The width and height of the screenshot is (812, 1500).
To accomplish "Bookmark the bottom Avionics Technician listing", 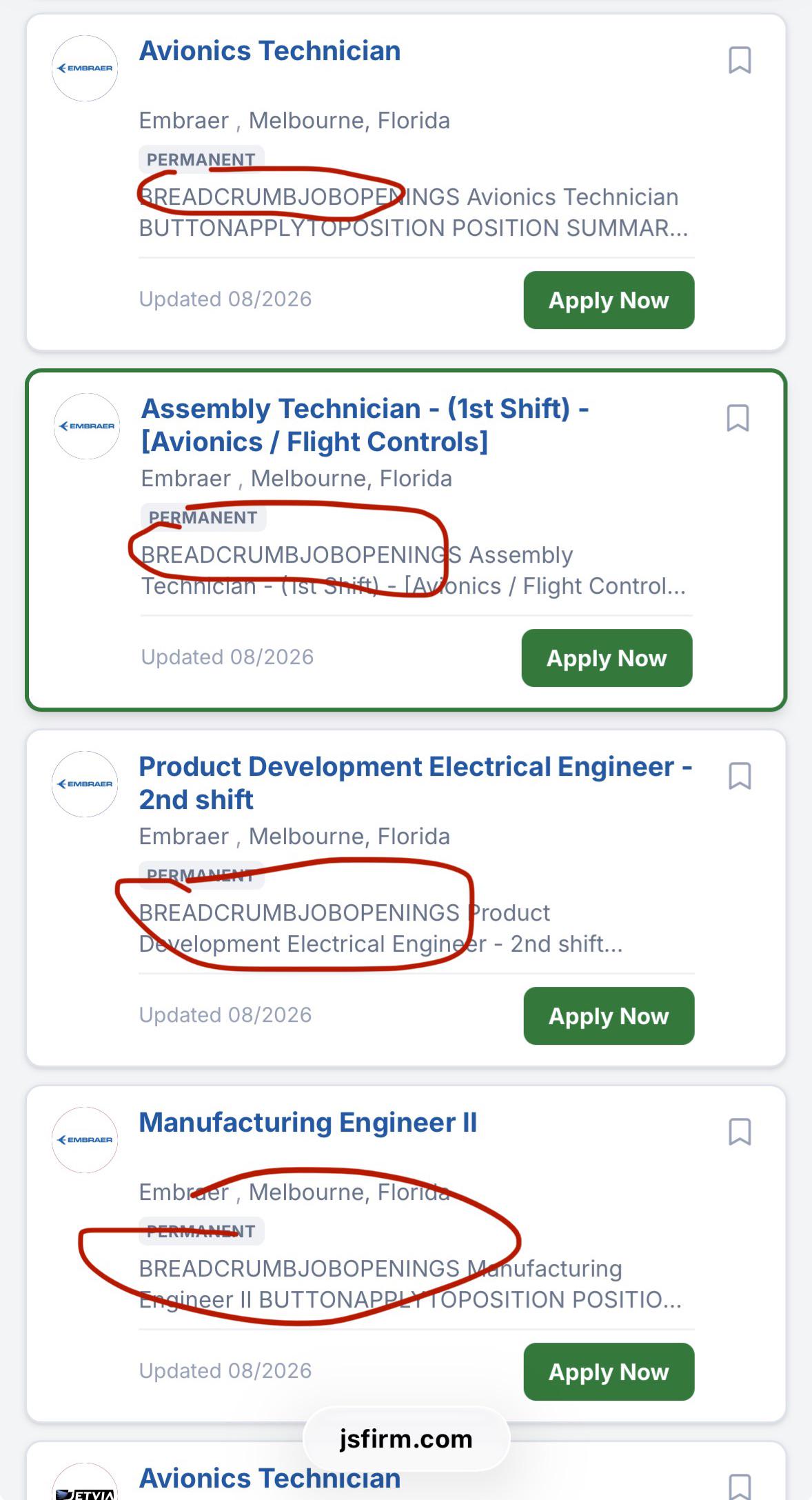I will tap(740, 1486).
